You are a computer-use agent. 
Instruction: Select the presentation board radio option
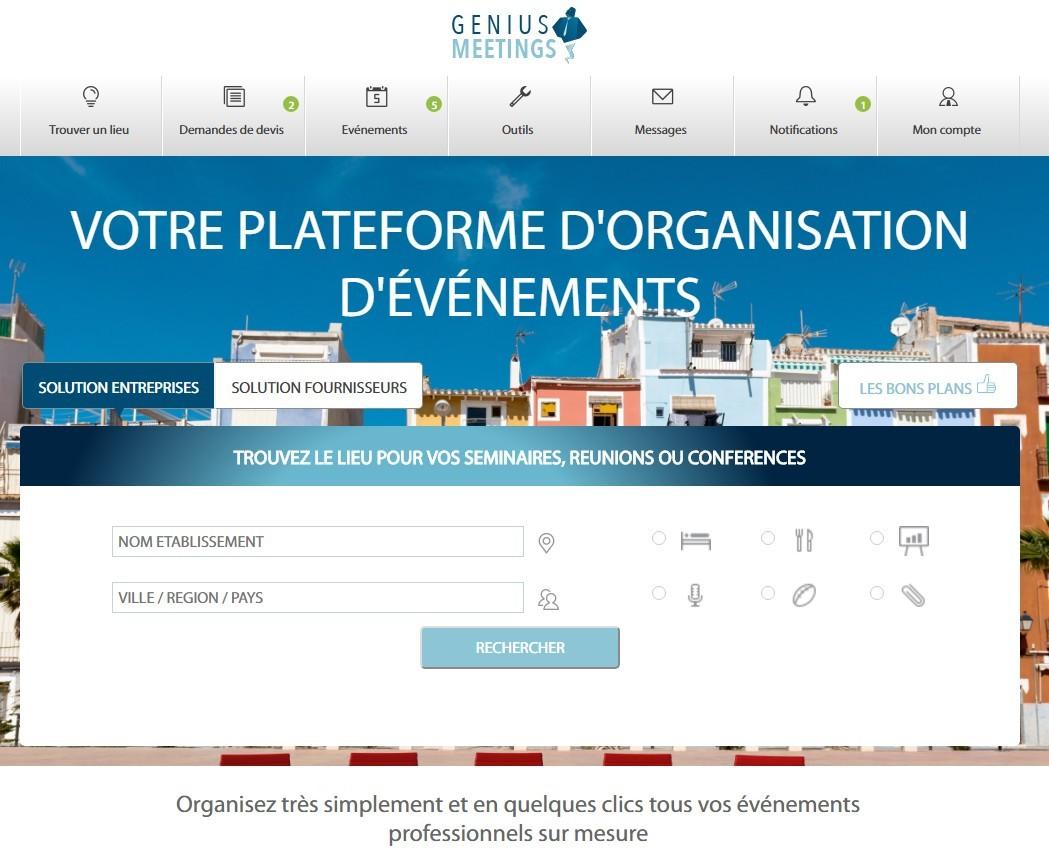[x=877, y=538]
